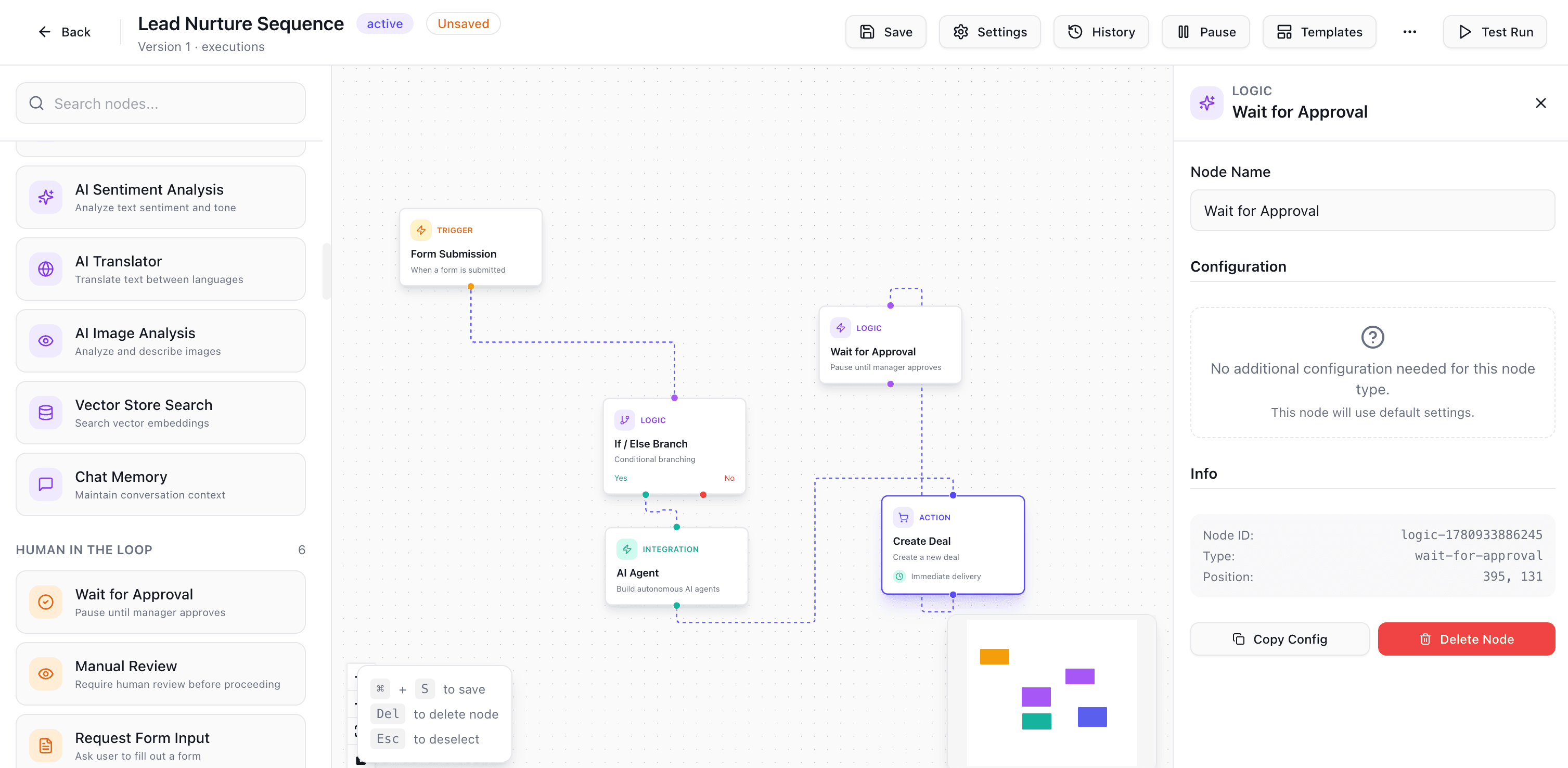Click the blue node in the minimap
1568x768 pixels.
[1092, 716]
